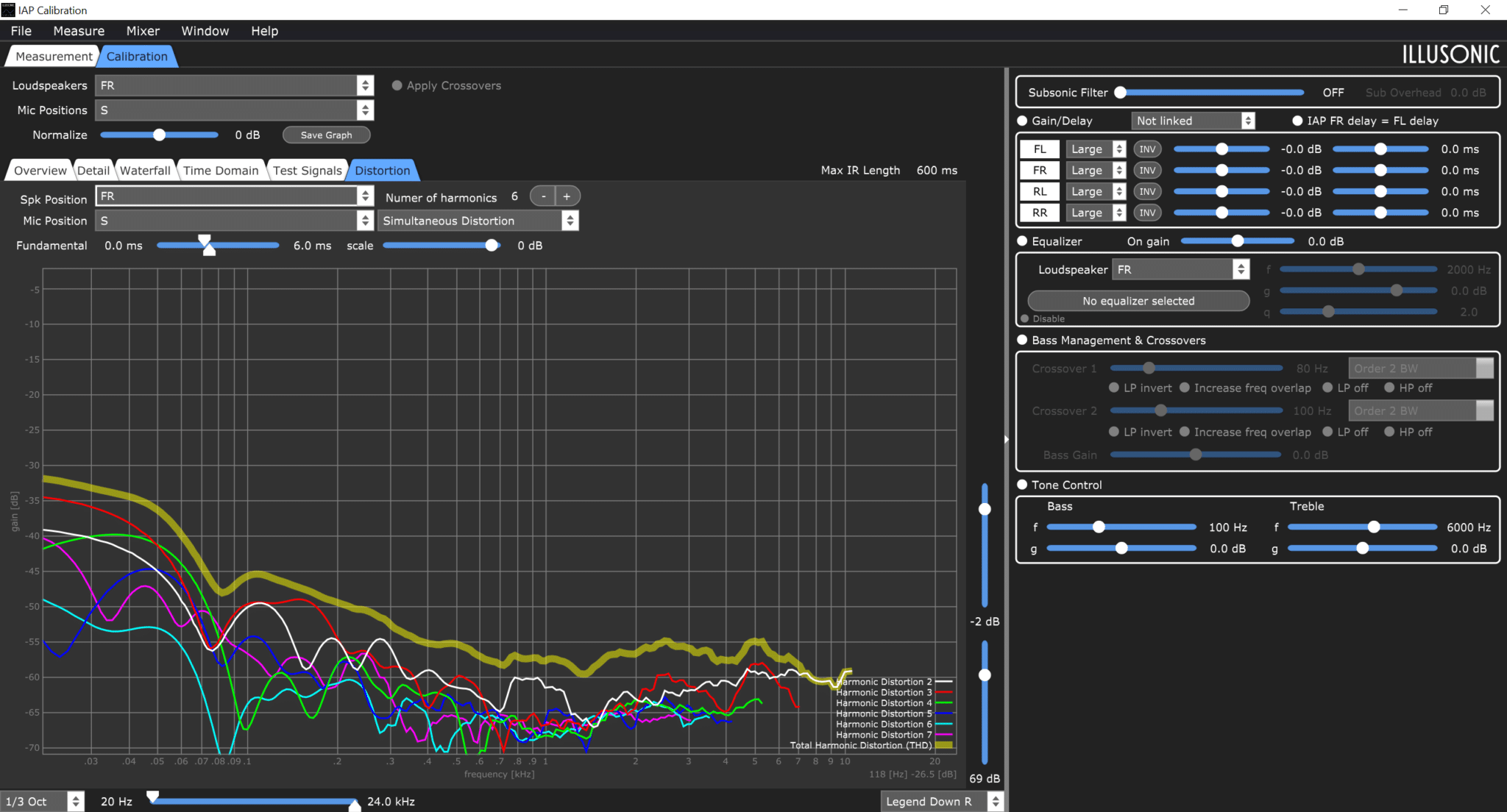1507x812 pixels.
Task: Click the -2 dB vertical slider
Action: [985, 545]
